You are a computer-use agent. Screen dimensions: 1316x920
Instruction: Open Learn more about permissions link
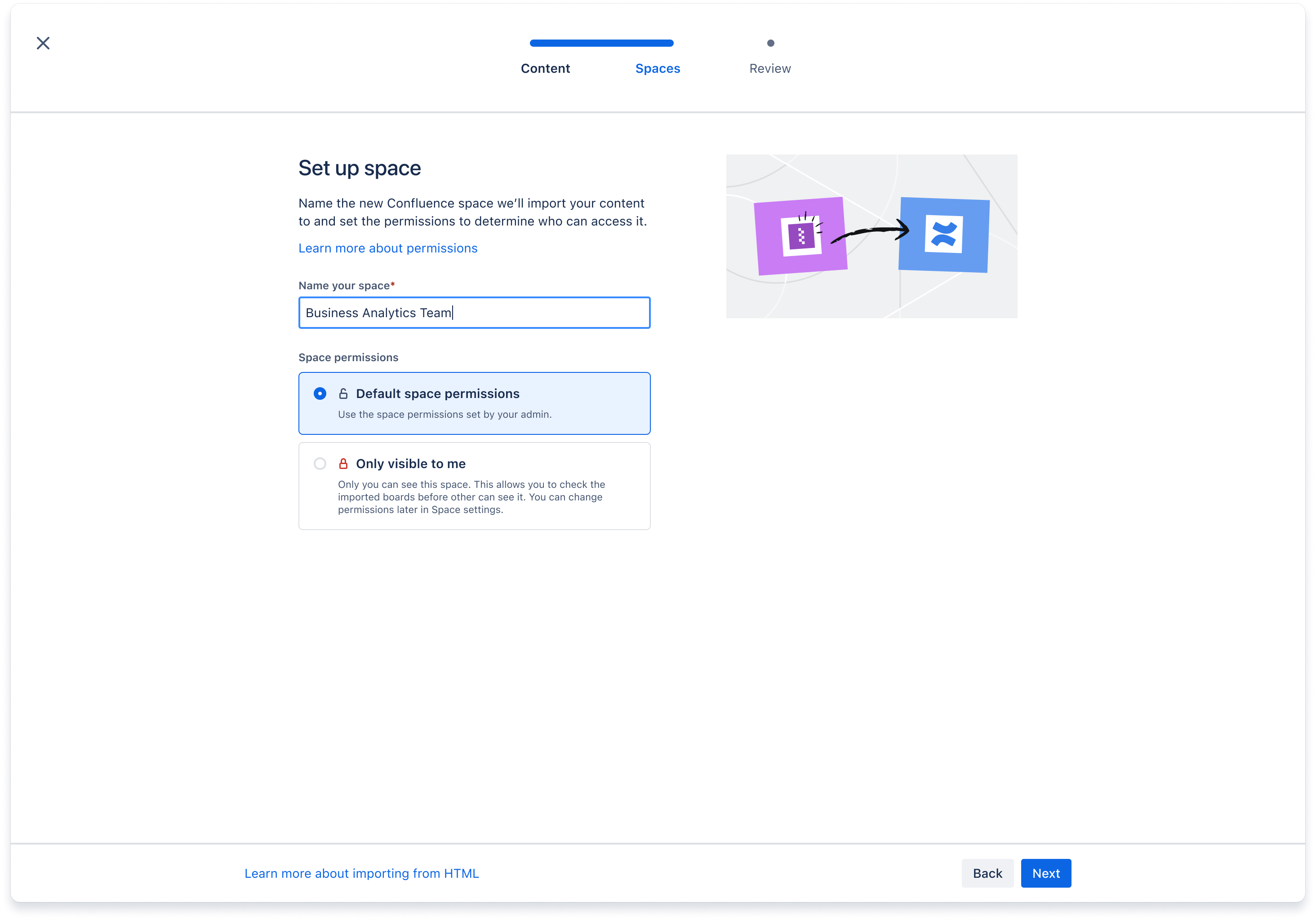point(388,248)
